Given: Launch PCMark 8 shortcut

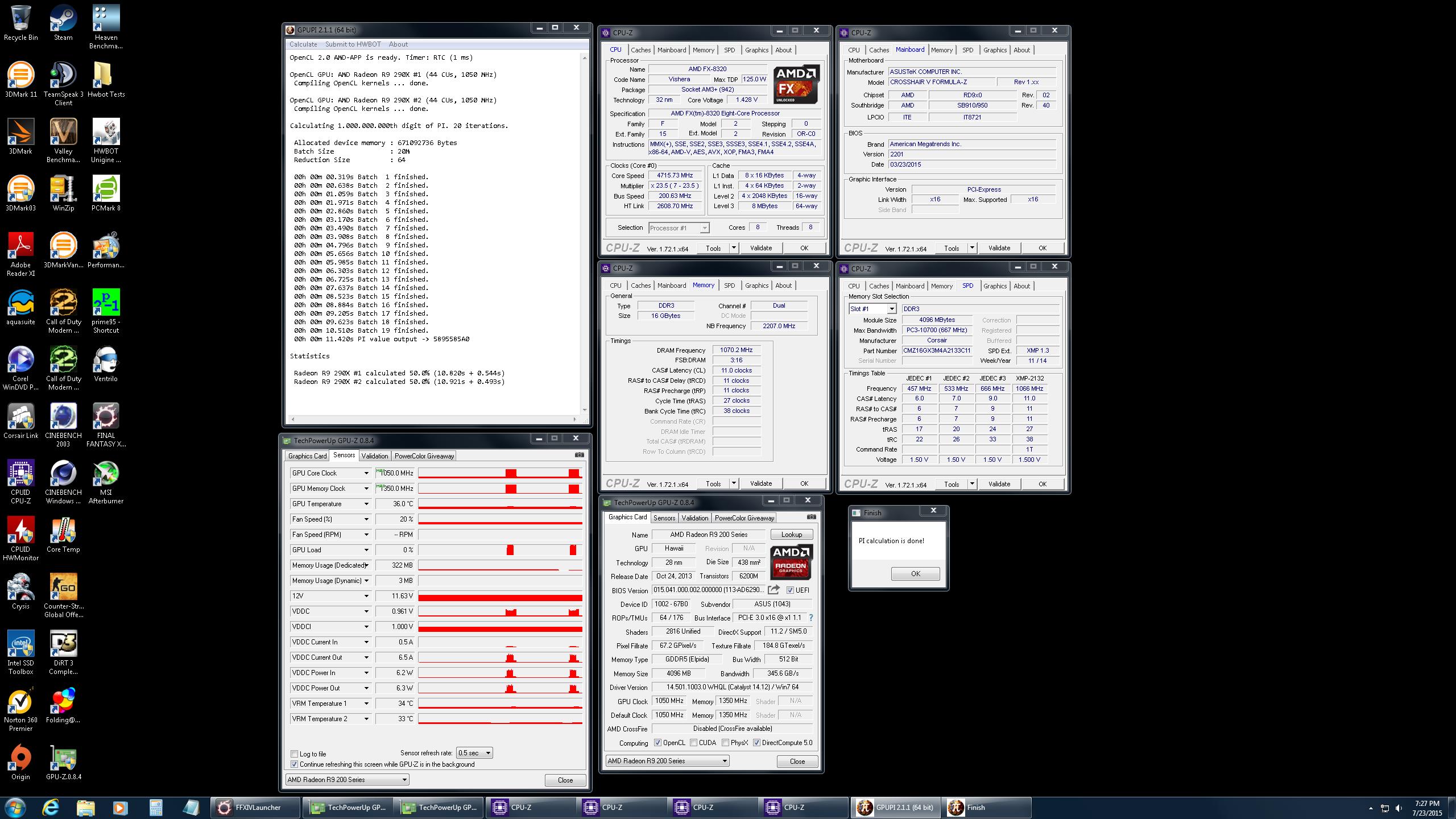Looking at the screenshot, I should (106, 193).
